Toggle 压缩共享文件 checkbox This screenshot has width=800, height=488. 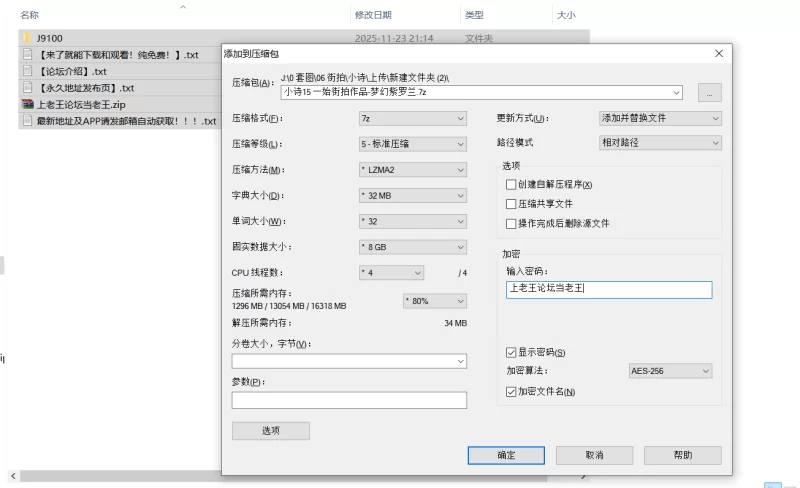(512, 204)
